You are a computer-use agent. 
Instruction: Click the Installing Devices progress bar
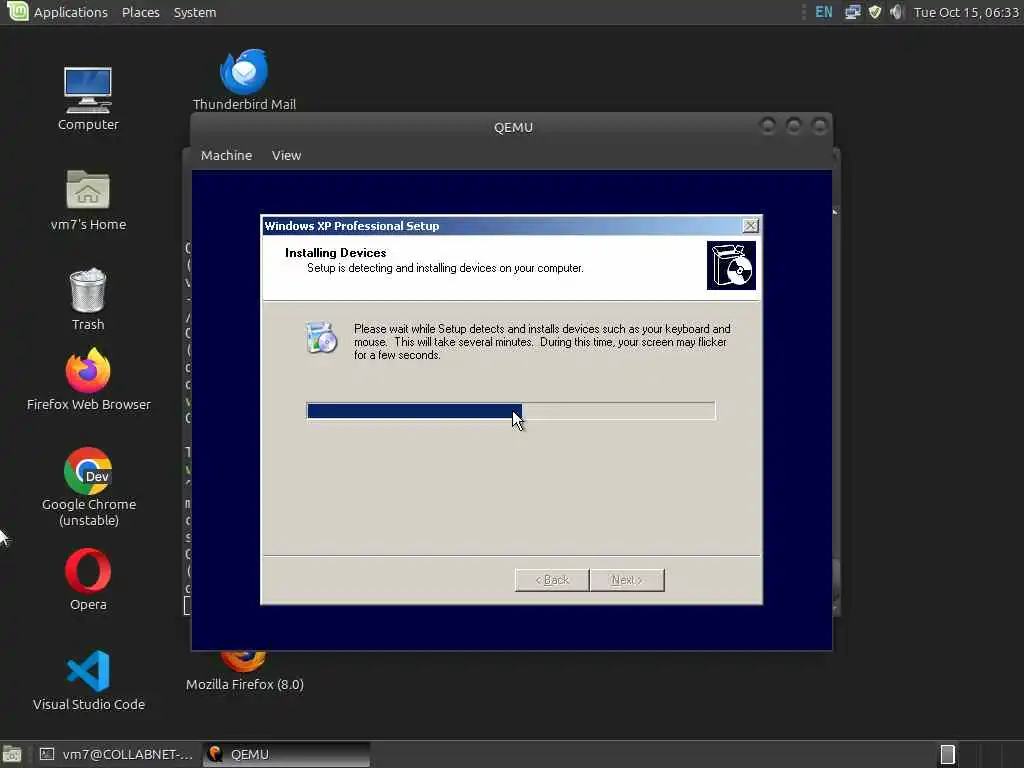tap(511, 411)
